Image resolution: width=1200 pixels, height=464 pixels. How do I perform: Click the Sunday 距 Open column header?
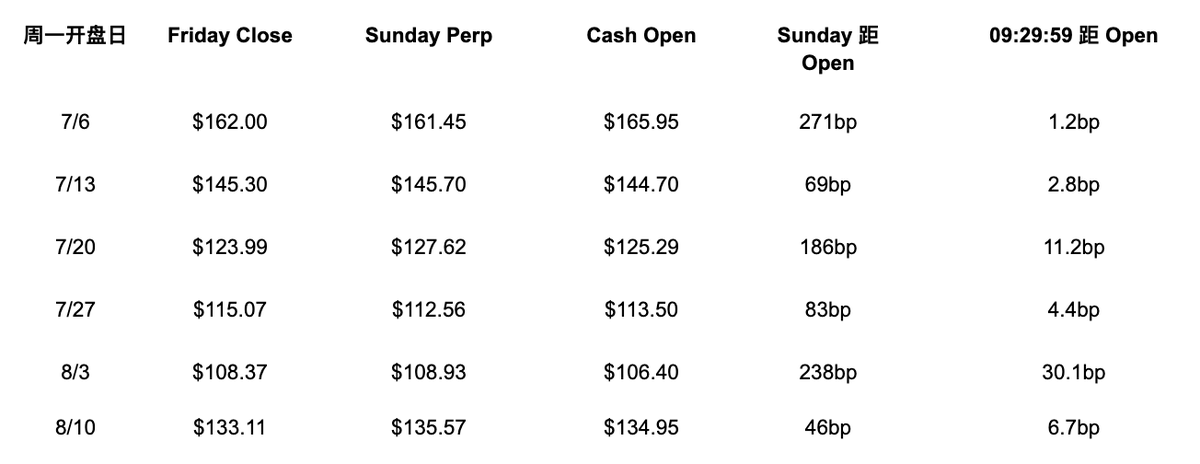coord(828,49)
